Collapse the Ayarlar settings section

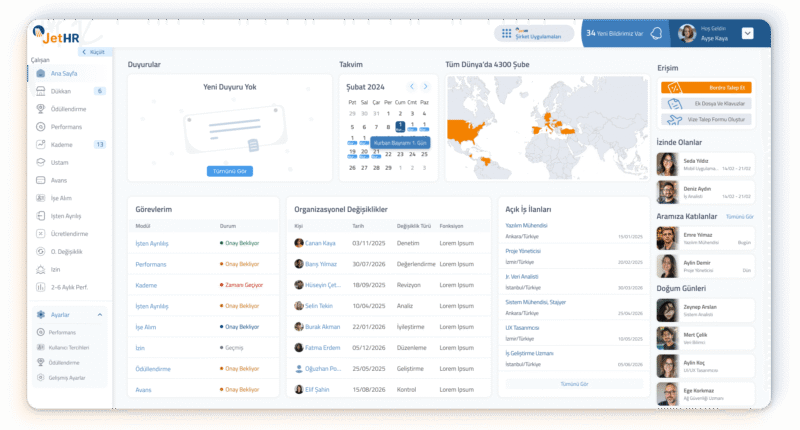coord(100,315)
